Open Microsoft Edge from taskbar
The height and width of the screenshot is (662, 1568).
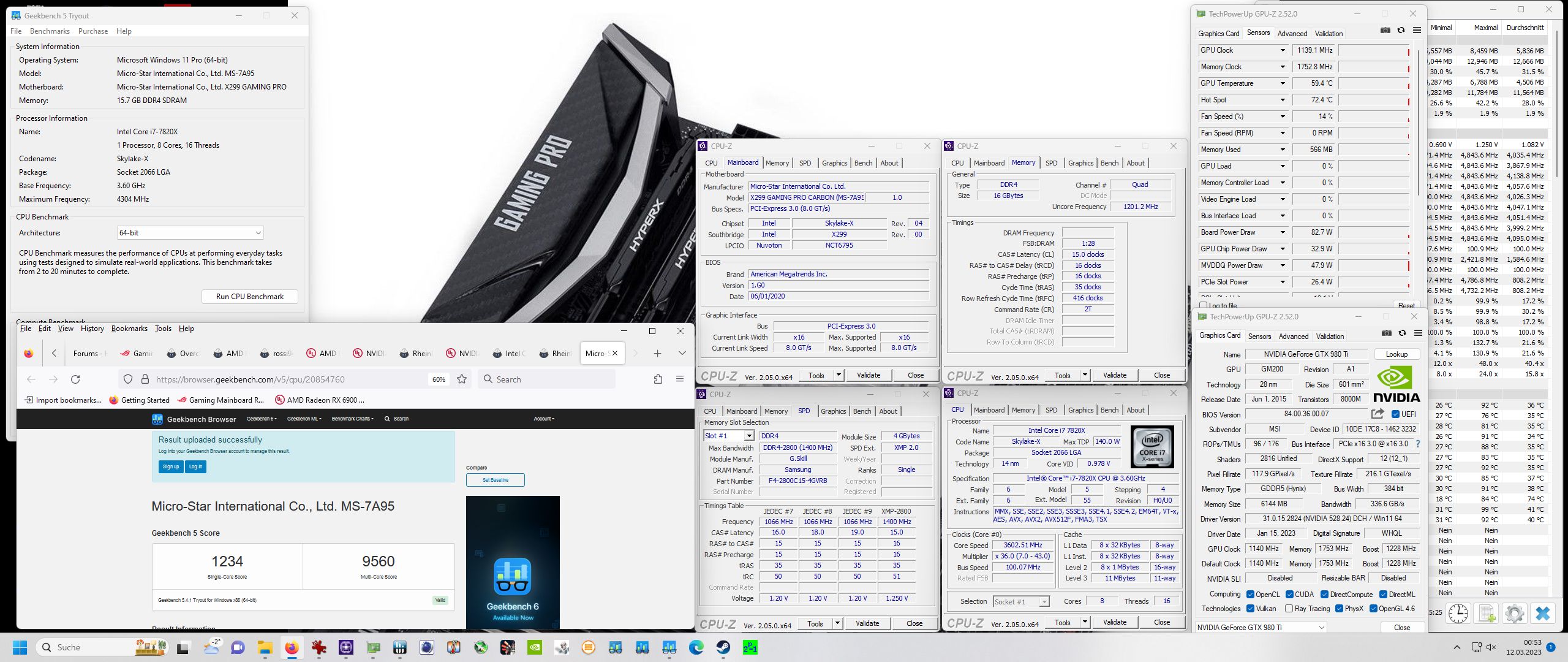(696, 647)
